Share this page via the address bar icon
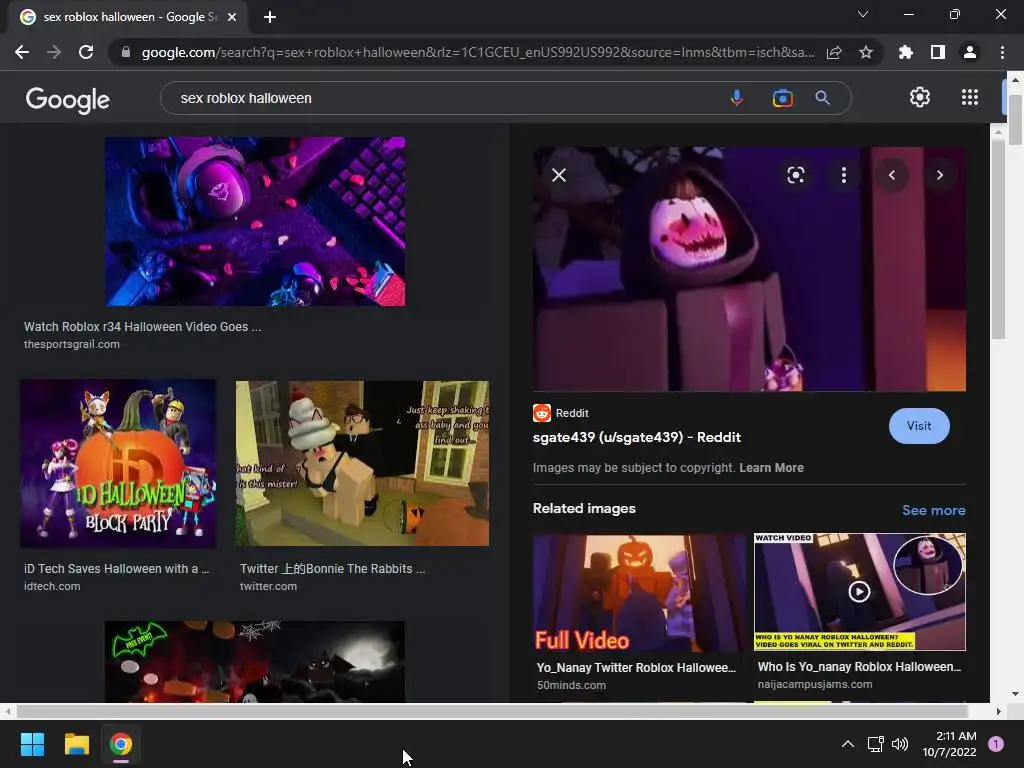This screenshot has height=768, width=1024. (x=834, y=52)
